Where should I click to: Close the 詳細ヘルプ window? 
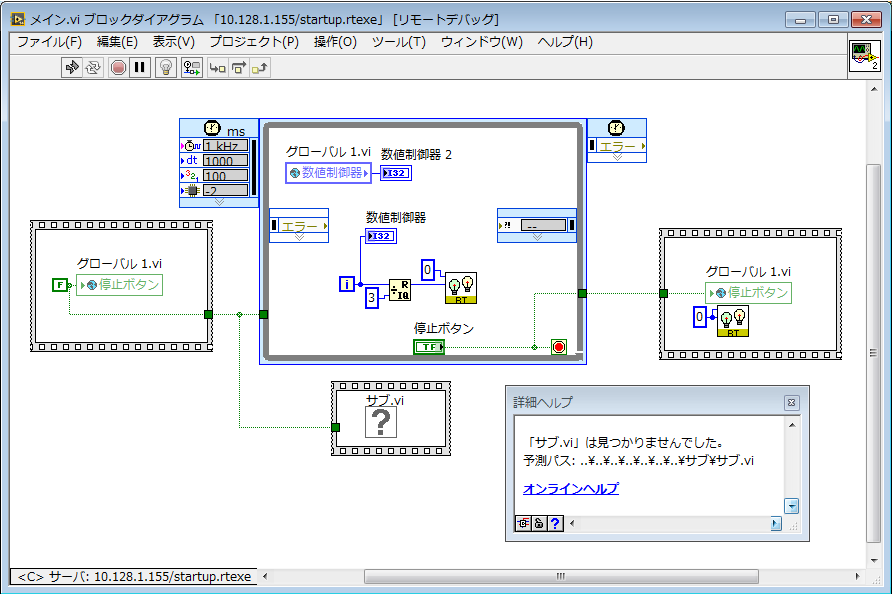[x=791, y=403]
